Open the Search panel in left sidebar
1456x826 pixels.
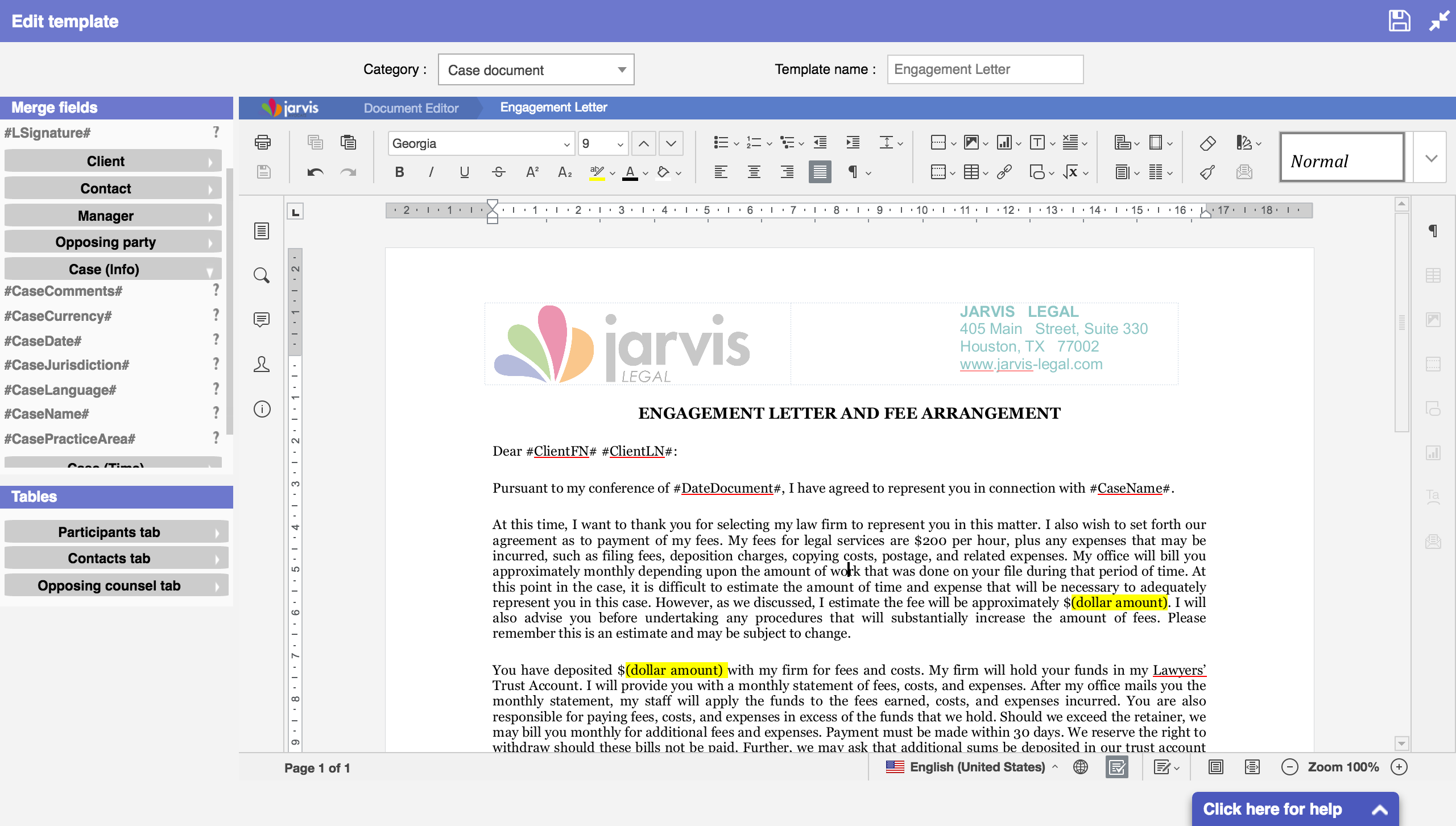click(x=262, y=275)
